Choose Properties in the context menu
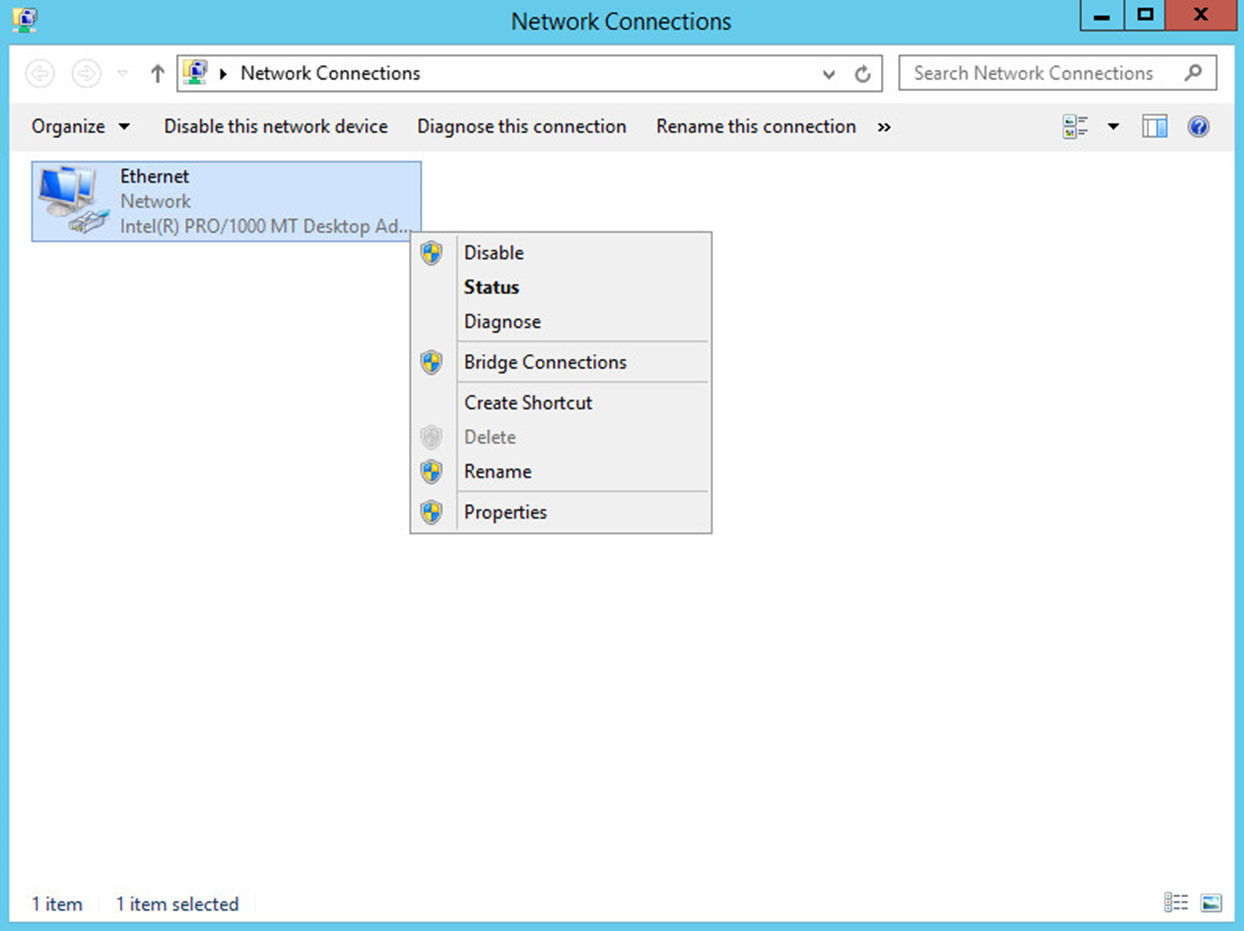 click(505, 512)
